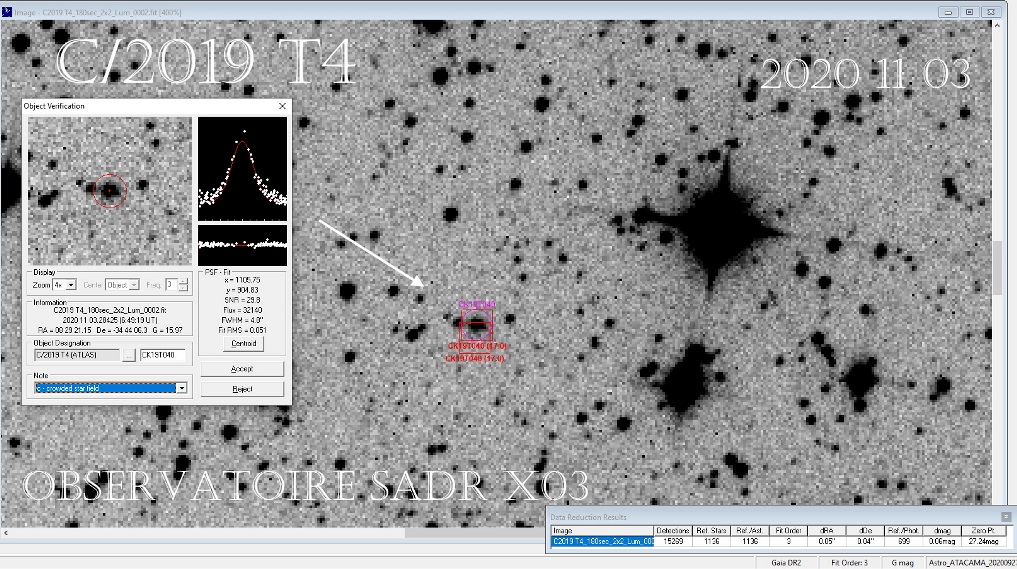This screenshot has width=1017, height=569.
Task: Accept the object in Object Verification dialog
Action: pos(242,369)
